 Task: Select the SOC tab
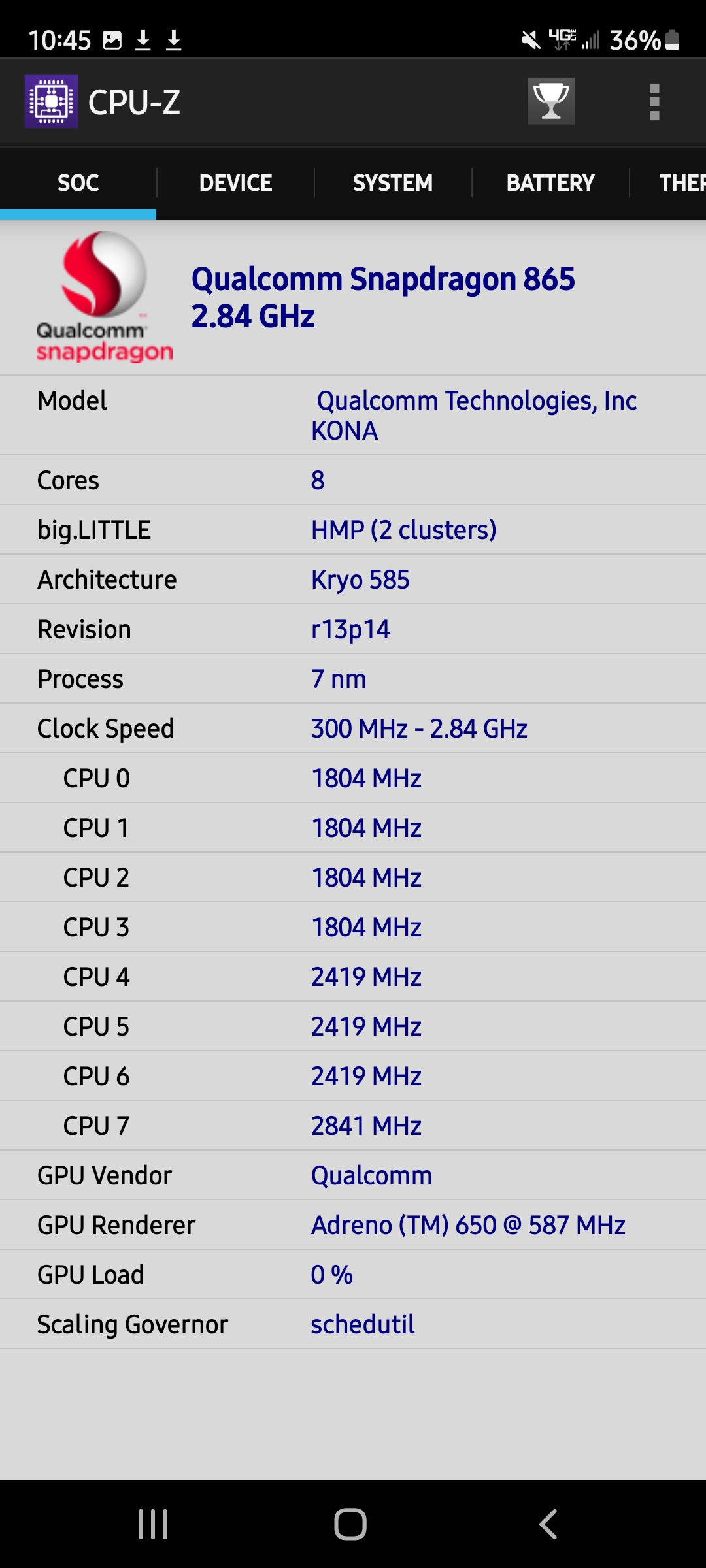[78, 183]
